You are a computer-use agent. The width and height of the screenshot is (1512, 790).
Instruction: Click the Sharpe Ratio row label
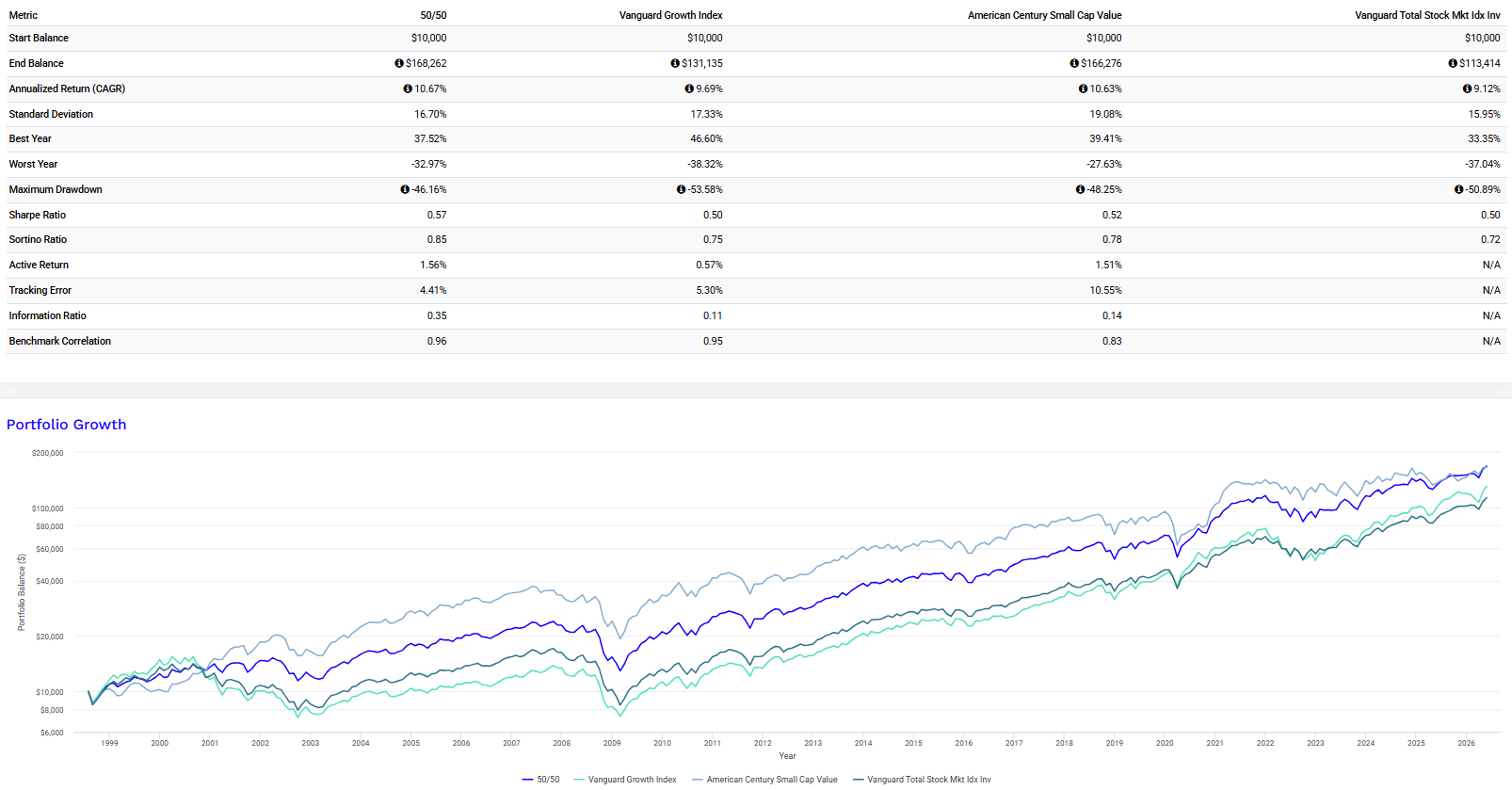(38, 215)
